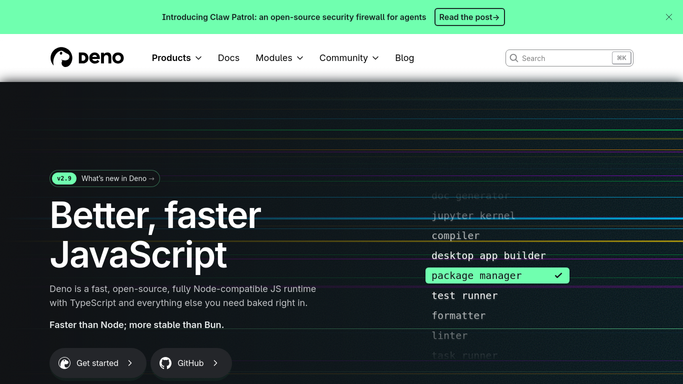Image resolution: width=683 pixels, height=384 pixels.
Task: Click the ⌘K keyboard shortcut badge
Action: 621,58
